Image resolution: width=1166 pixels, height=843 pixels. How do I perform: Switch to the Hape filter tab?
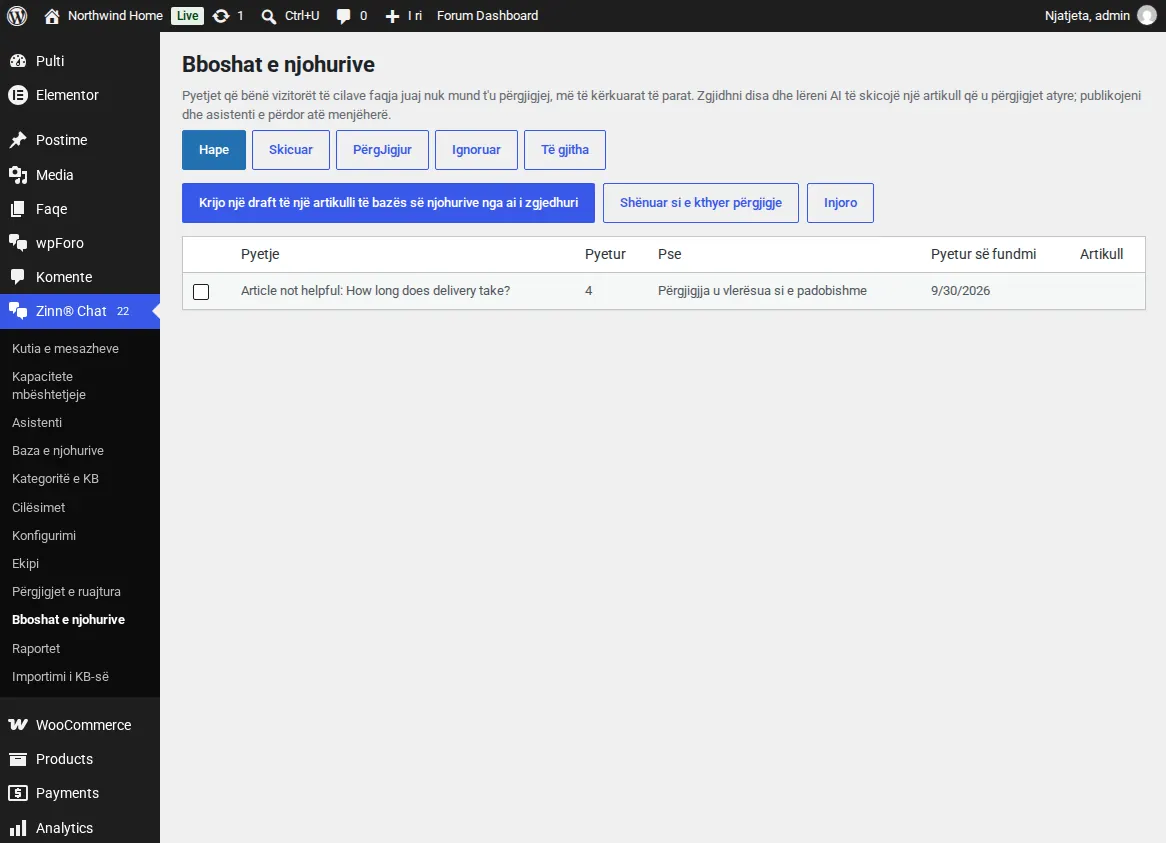[214, 149]
